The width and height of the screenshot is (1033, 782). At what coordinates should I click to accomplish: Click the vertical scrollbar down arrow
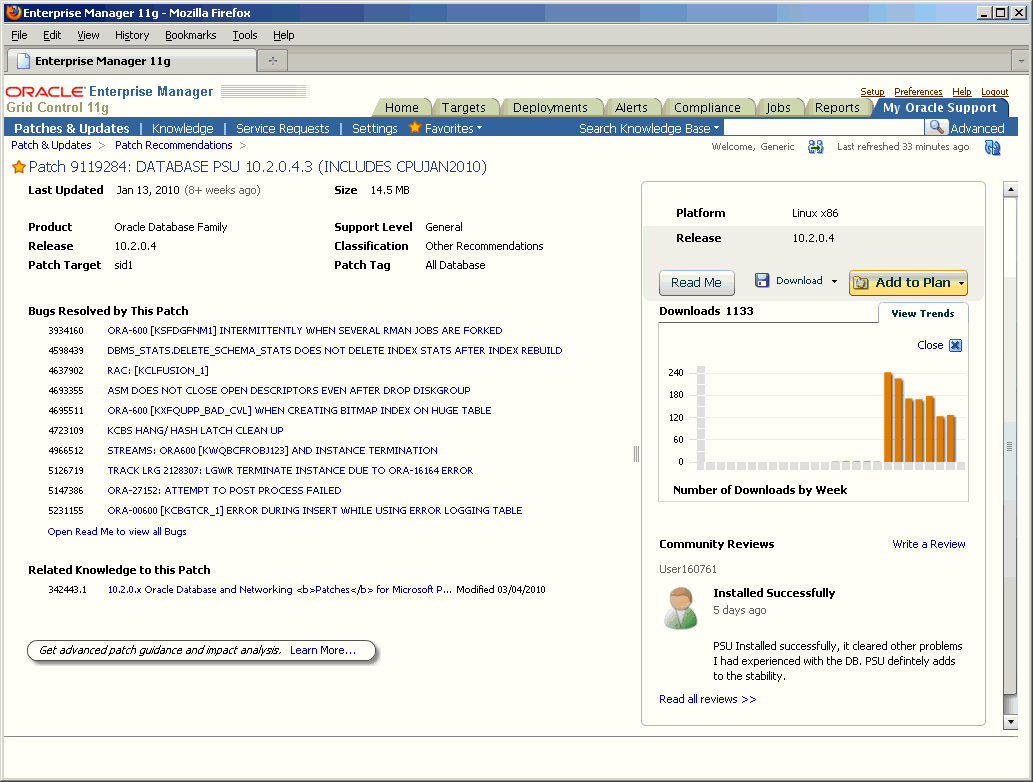1010,721
